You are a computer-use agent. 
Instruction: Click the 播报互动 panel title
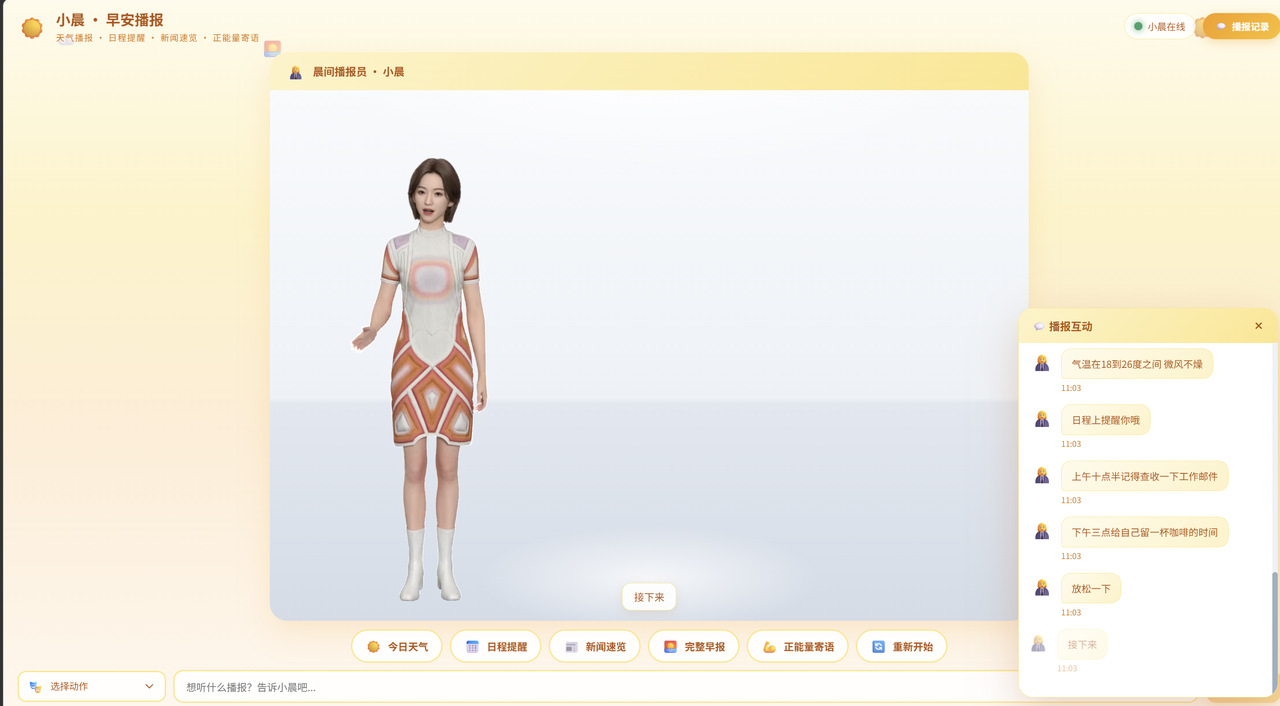1071,327
